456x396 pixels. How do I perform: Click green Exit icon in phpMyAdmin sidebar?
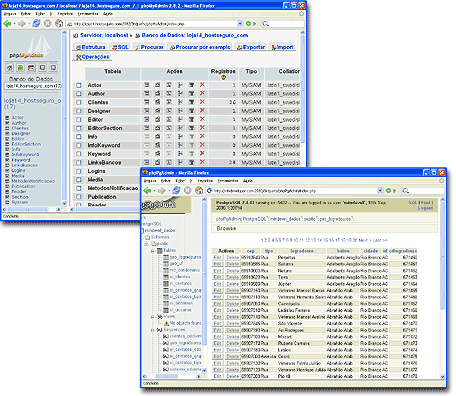point(20,68)
